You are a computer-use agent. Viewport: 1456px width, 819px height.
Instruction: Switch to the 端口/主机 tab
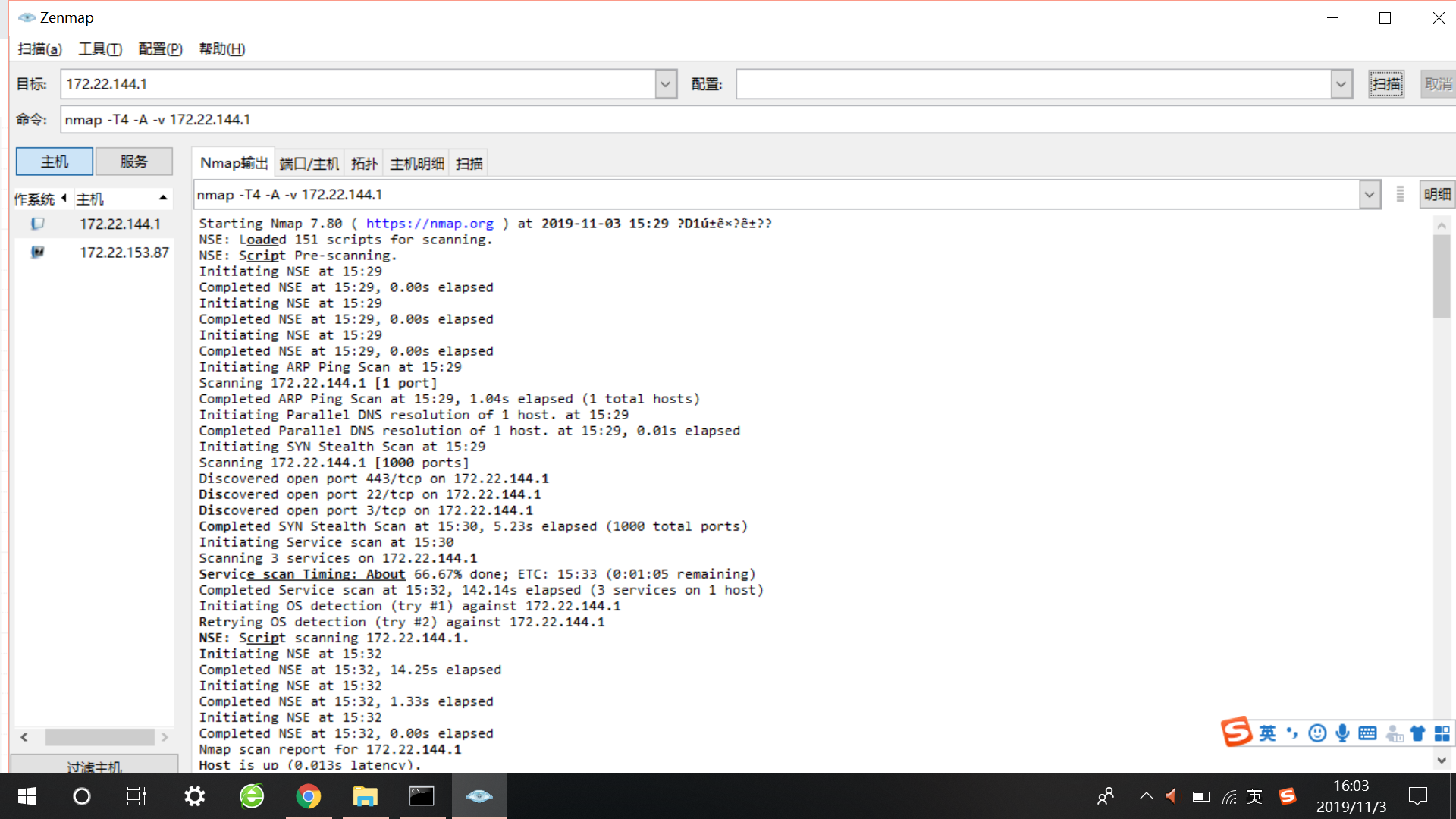coord(309,164)
